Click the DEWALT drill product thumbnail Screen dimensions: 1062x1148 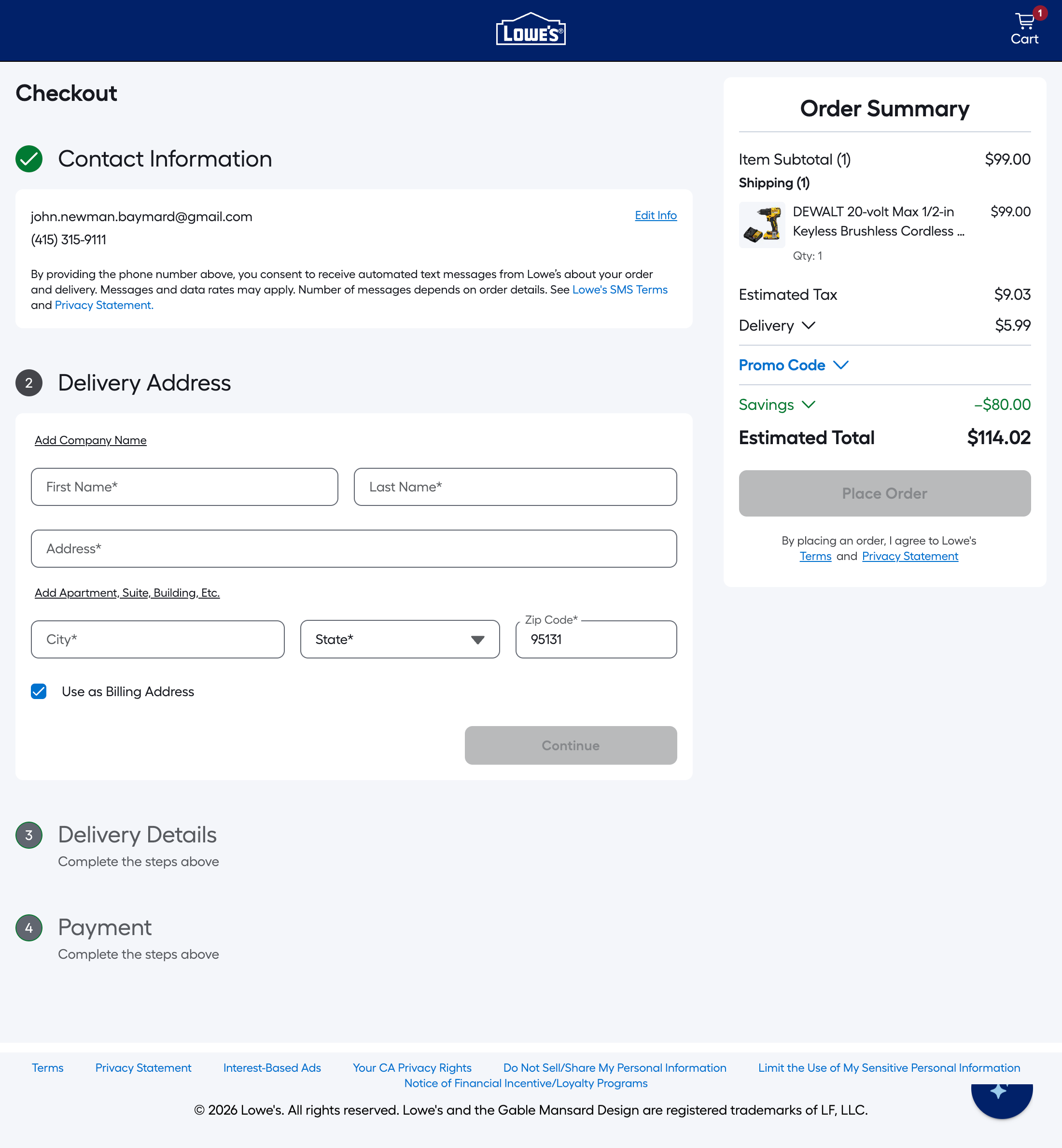(x=762, y=225)
